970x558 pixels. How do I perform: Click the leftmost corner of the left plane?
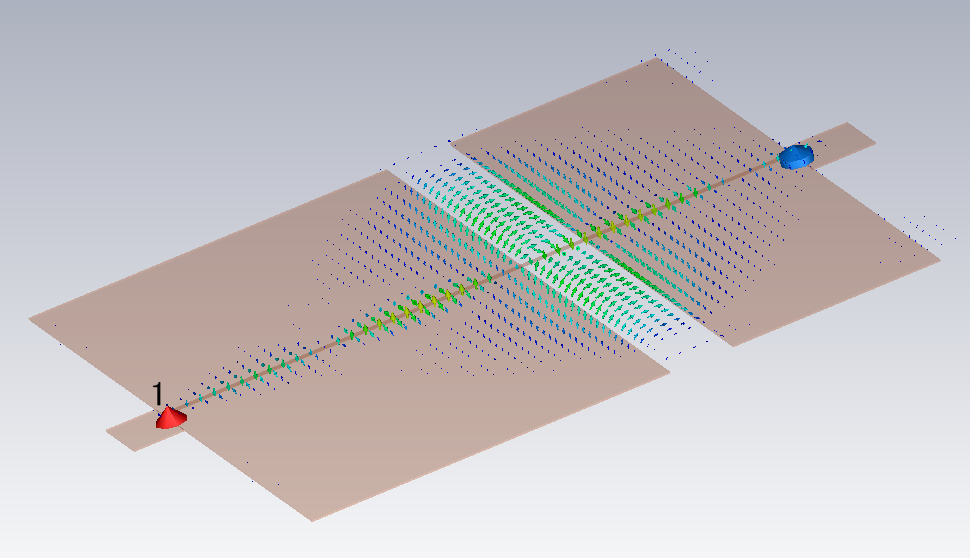click(32, 320)
